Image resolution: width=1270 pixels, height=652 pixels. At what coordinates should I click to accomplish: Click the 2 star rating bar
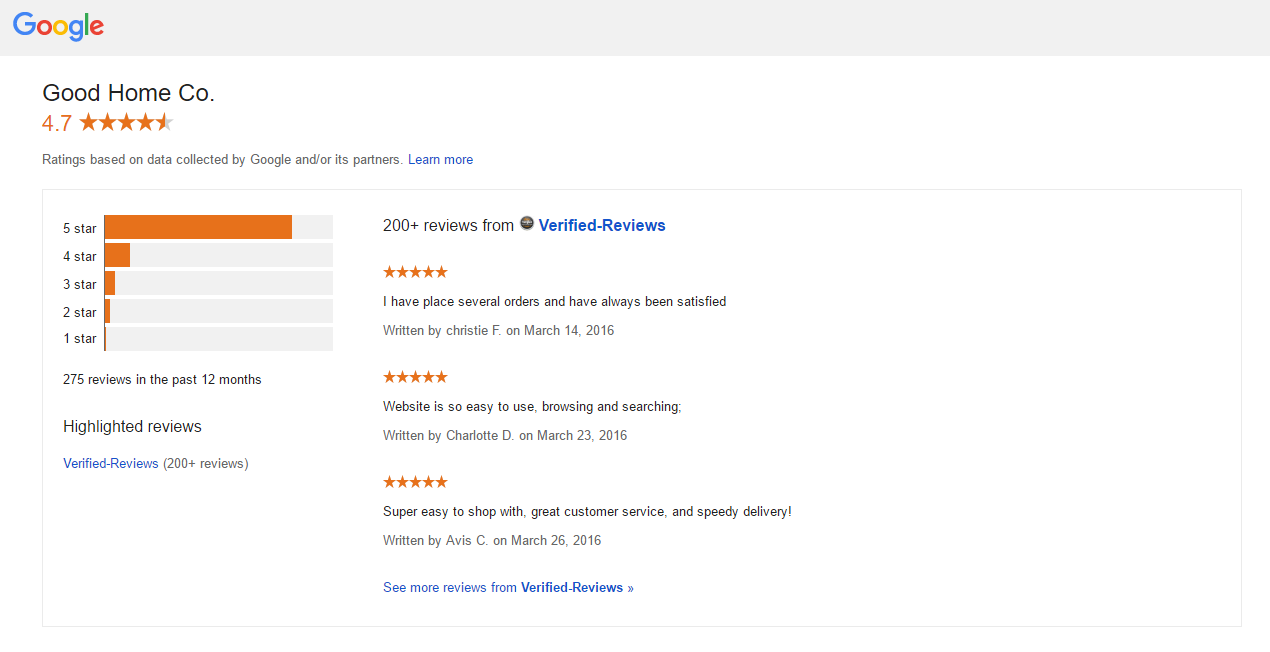click(x=218, y=311)
